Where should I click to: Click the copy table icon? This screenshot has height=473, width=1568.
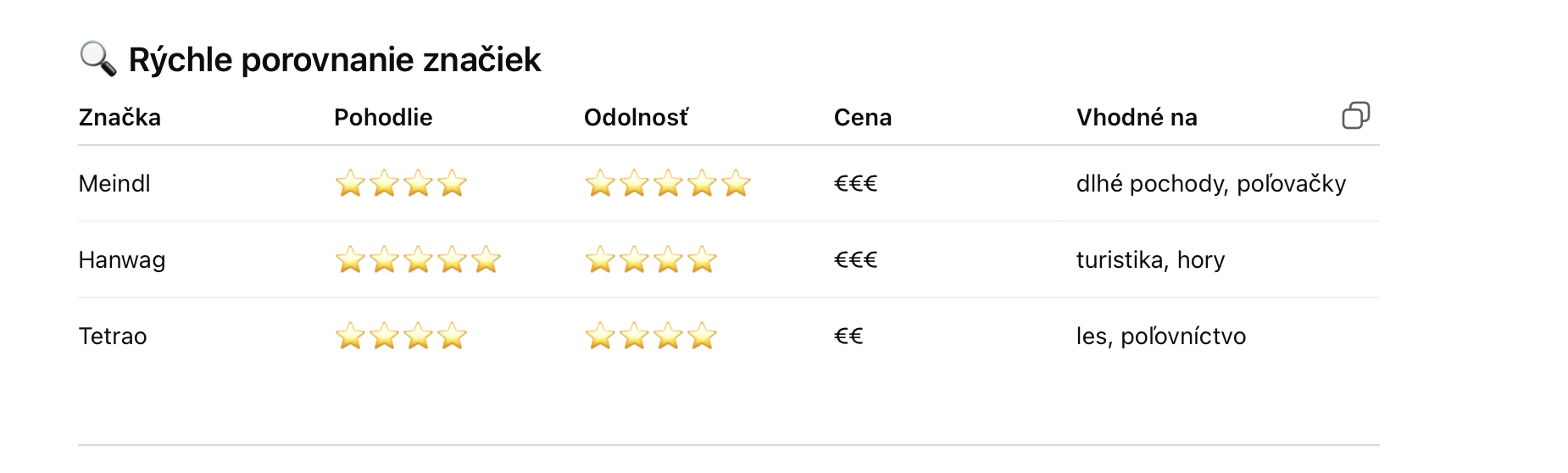pos(1355,115)
